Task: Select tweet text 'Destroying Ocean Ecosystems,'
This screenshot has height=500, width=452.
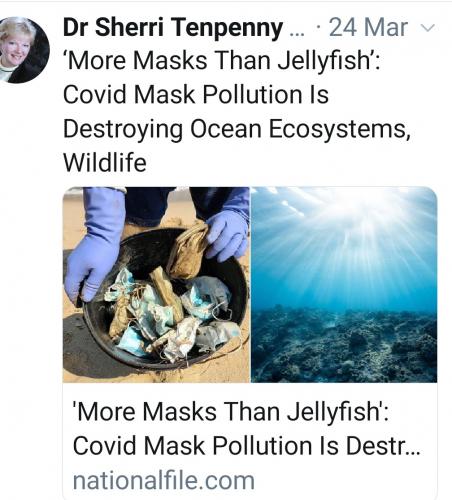Action: tap(237, 130)
